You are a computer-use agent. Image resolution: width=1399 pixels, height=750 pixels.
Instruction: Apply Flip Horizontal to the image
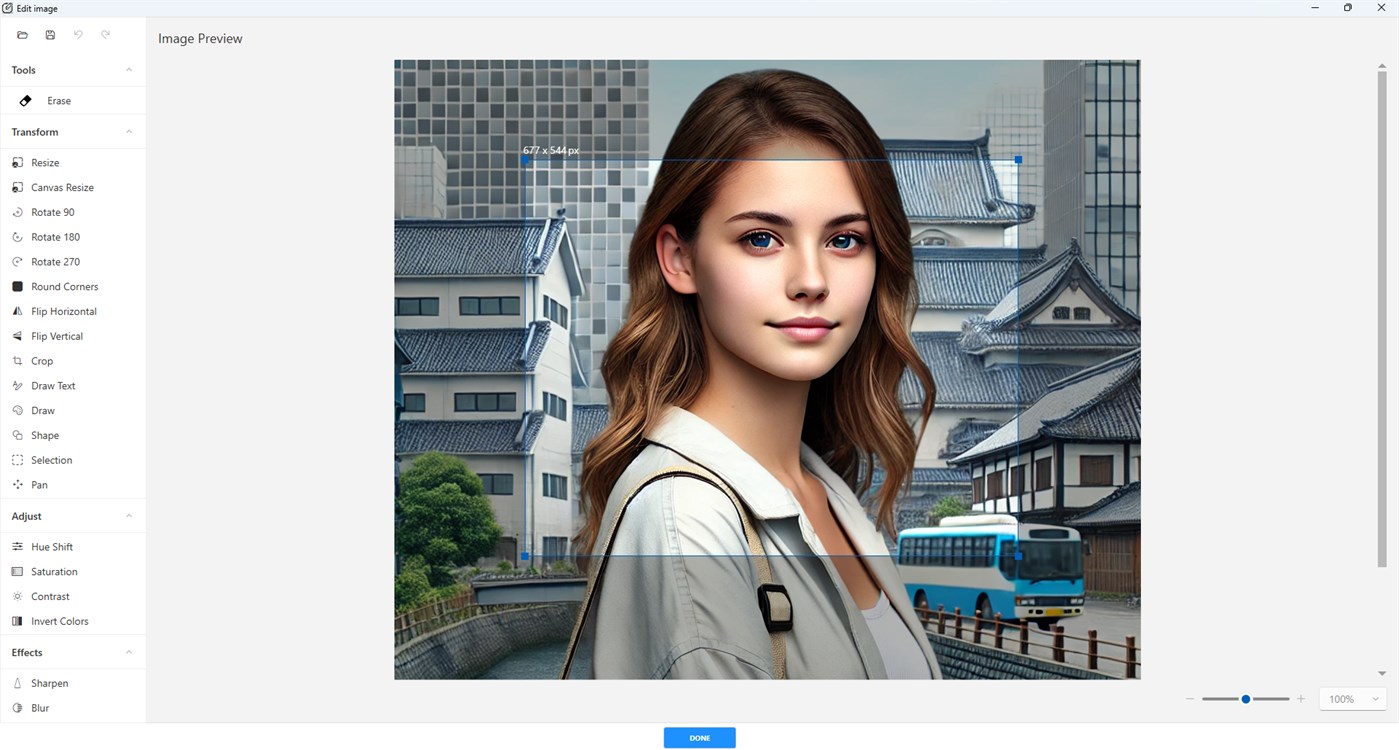[63, 311]
